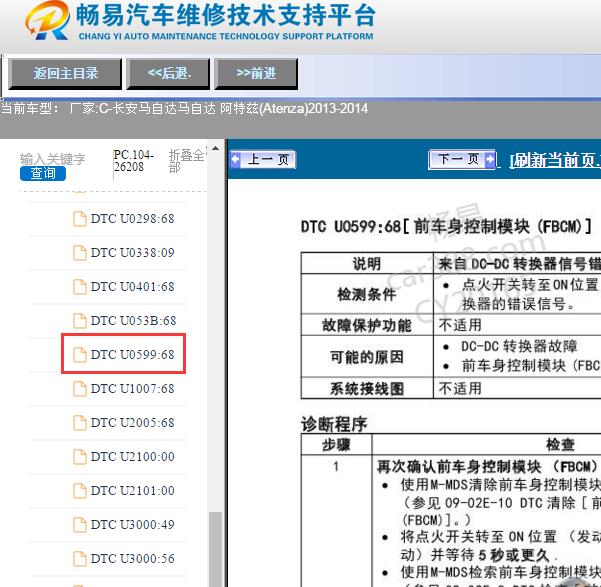
Task: Open the DTC U0298:68 entry
Action: (x=132, y=219)
